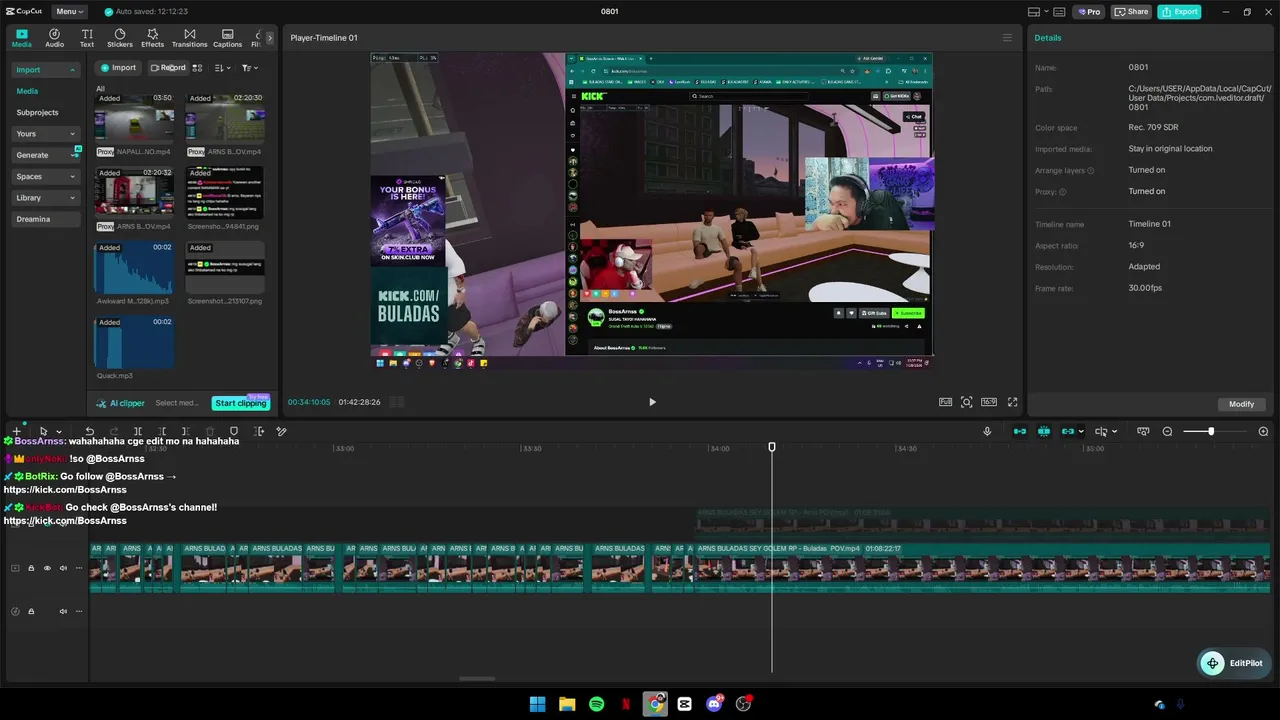
Task: Change the player aspect ratio 16:9 icon
Action: pos(989,402)
